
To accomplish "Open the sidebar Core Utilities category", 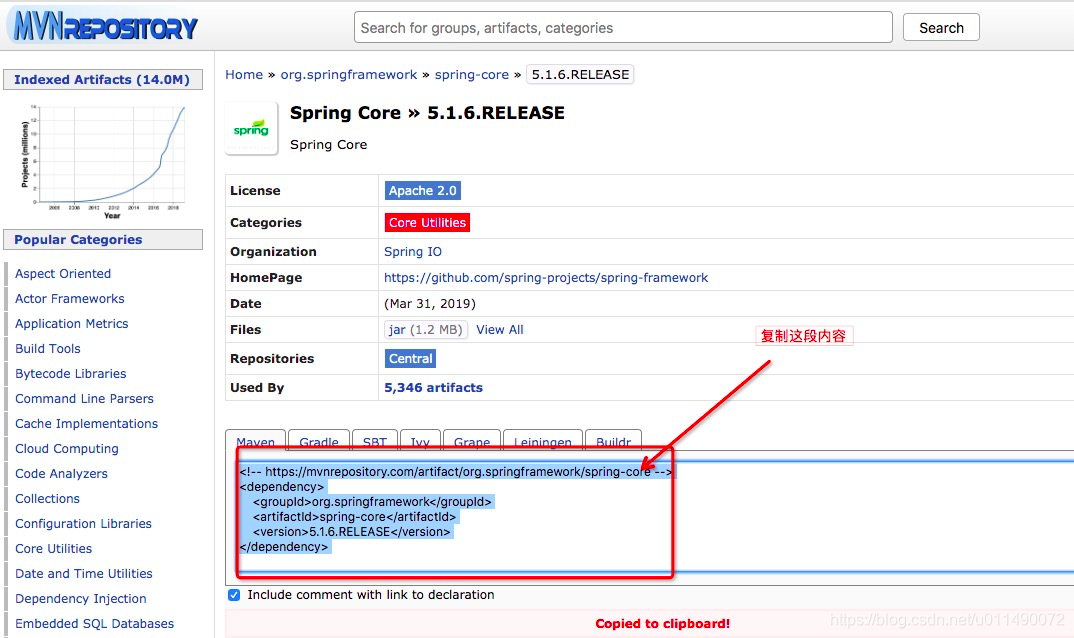I will tap(53, 549).
